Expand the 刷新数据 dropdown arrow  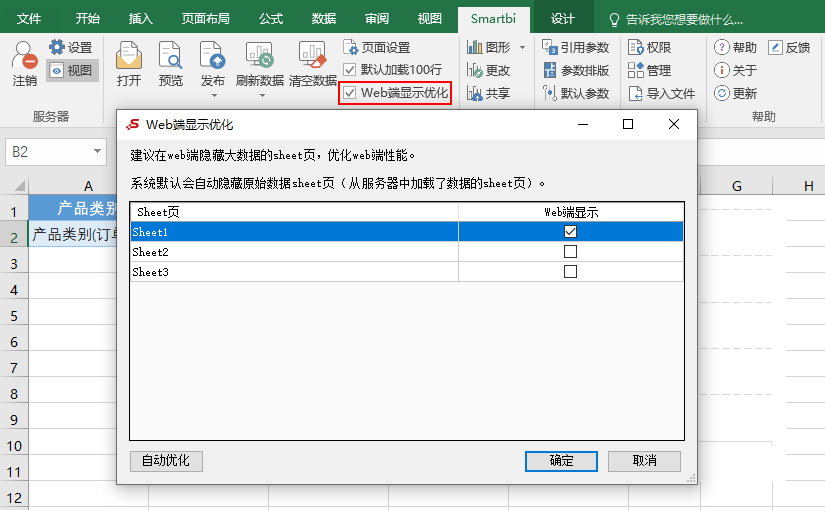tap(262, 96)
